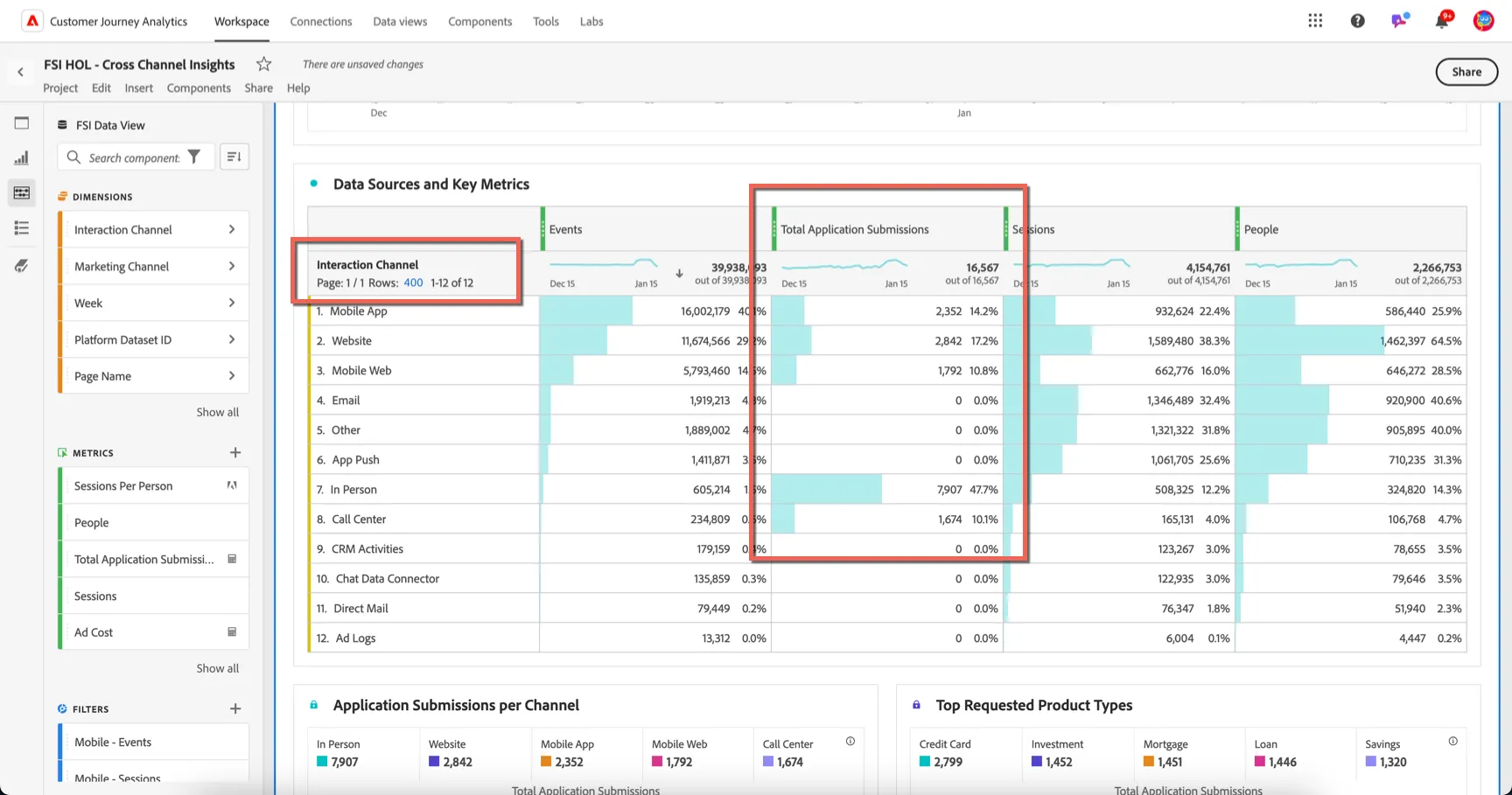The image size is (1512, 795).
Task: Open the app switcher grid icon
Action: pyautogui.click(x=1315, y=21)
